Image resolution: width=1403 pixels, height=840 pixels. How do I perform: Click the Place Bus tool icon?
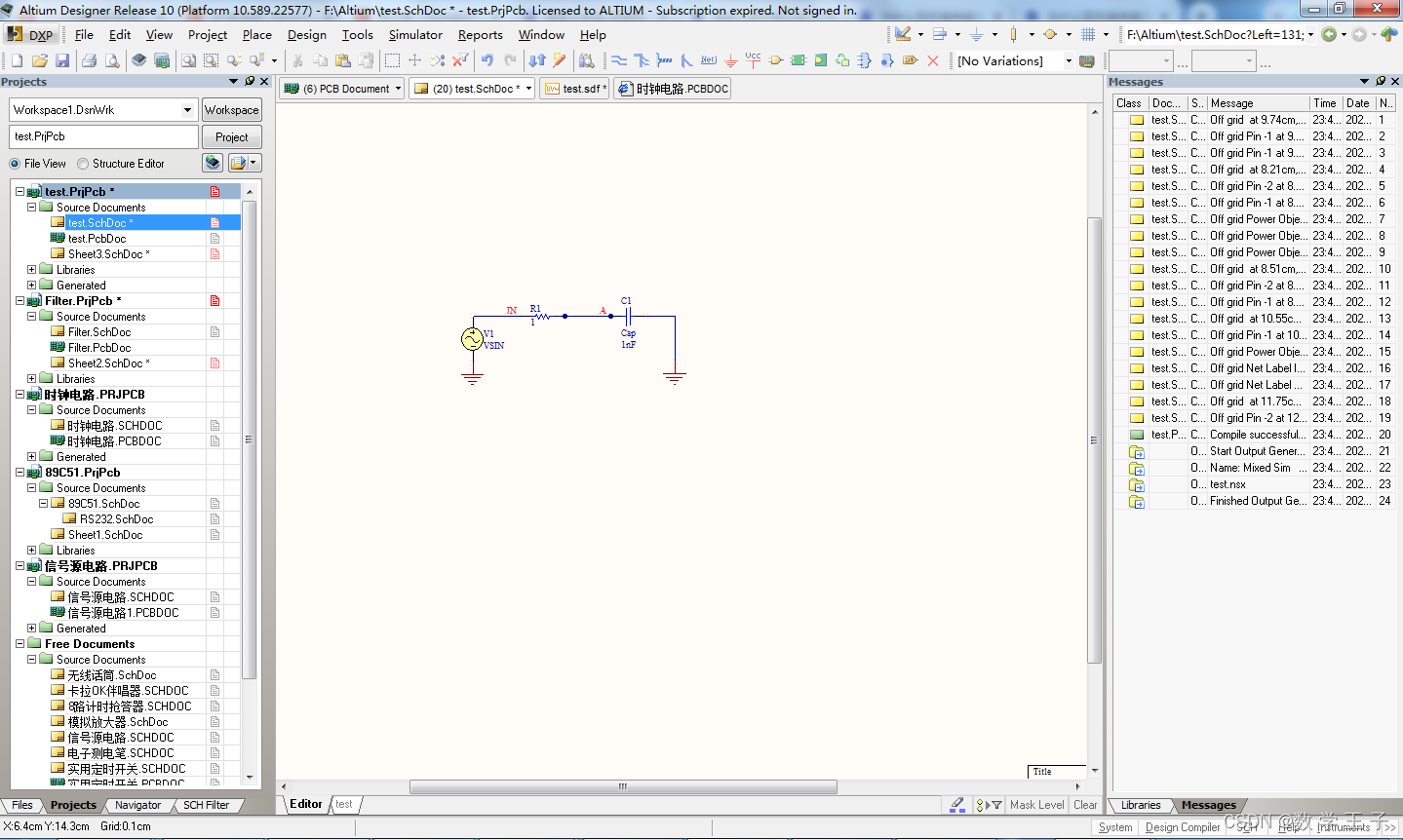coord(642,60)
